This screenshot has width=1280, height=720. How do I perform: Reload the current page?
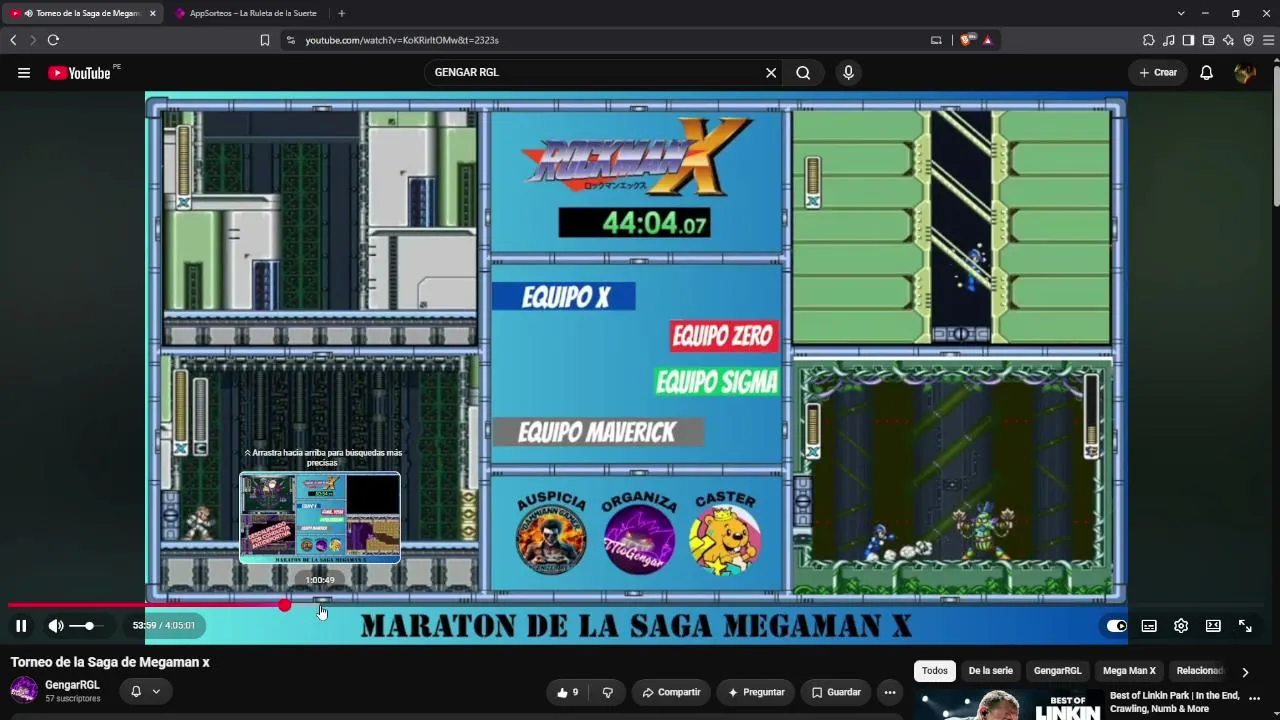tap(53, 40)
